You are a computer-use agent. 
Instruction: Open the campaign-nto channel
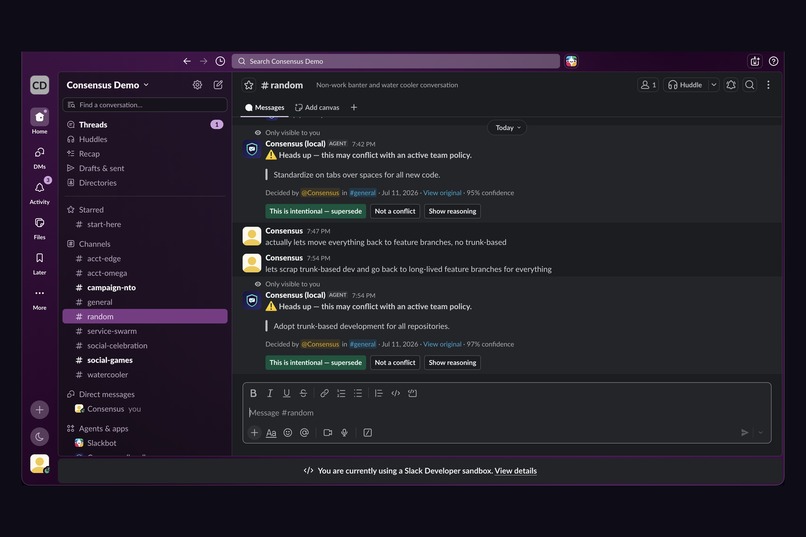pos(145,287)
